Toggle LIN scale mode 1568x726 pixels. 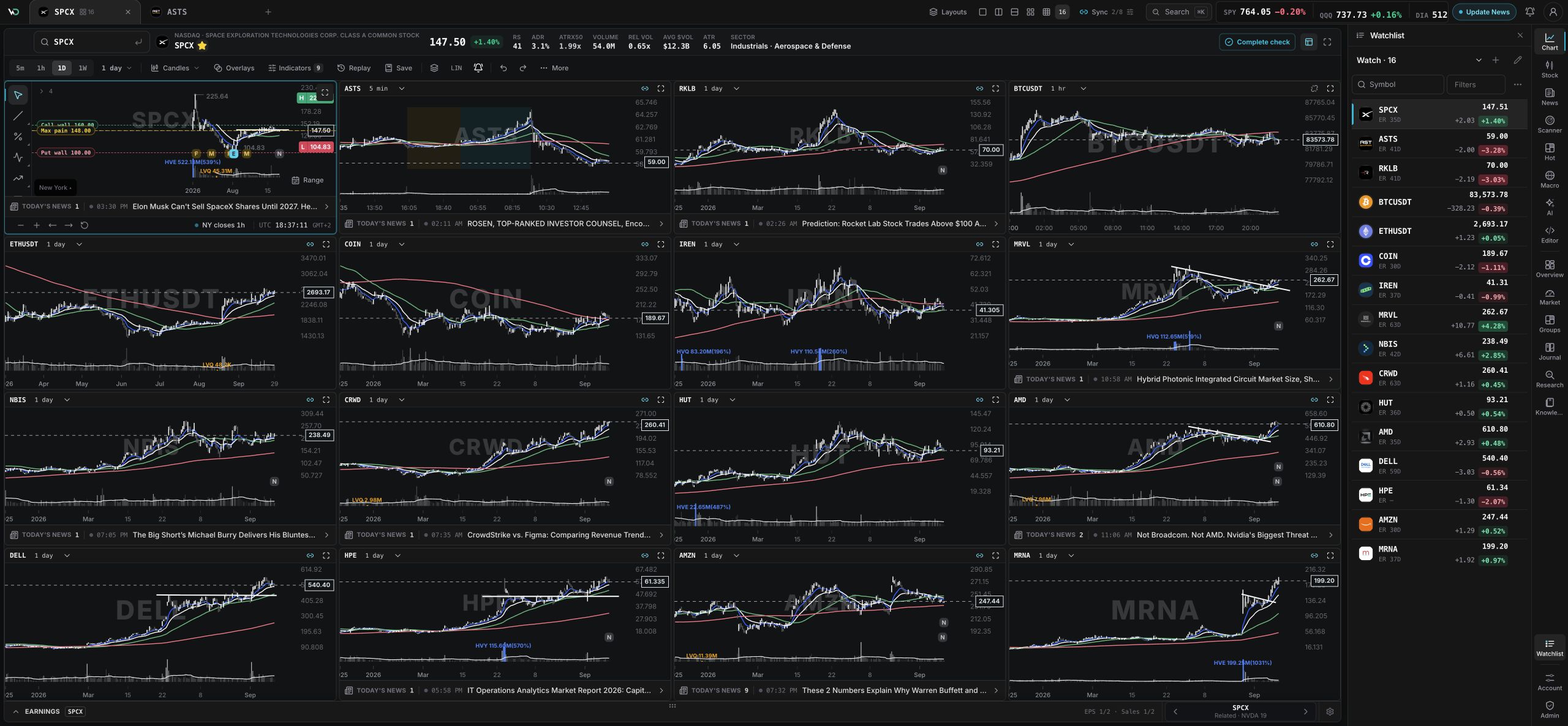pyautogui.click(x=456, y=68)
